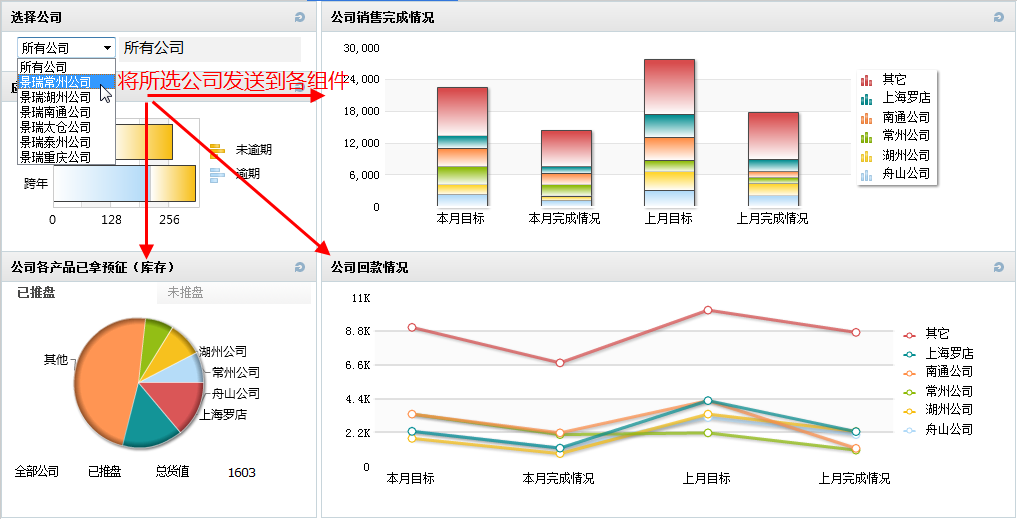
Task: Switch to the 未推盘 tab
Action: (x=185, y=292)
